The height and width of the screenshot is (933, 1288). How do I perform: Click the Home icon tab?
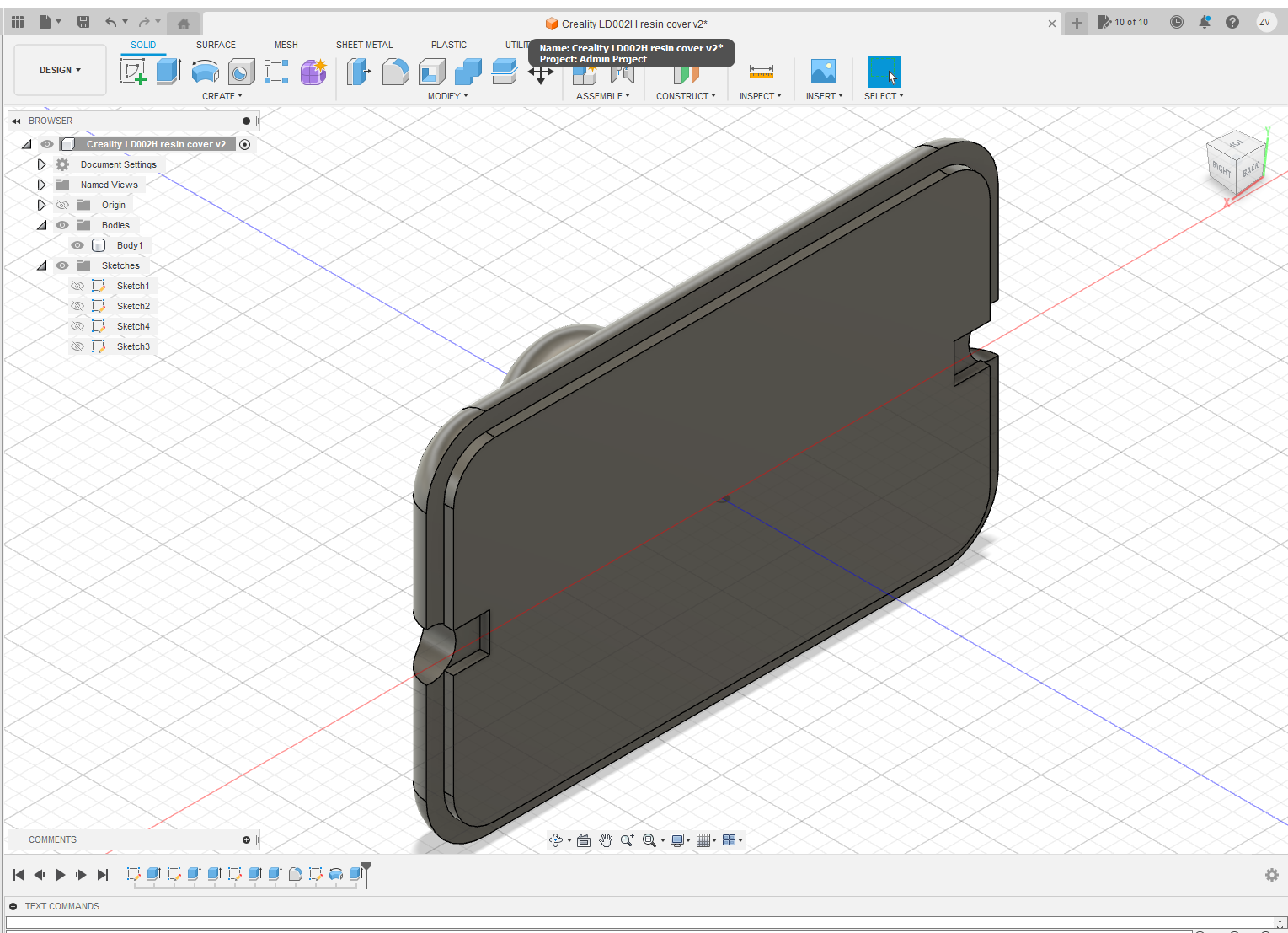184,24
